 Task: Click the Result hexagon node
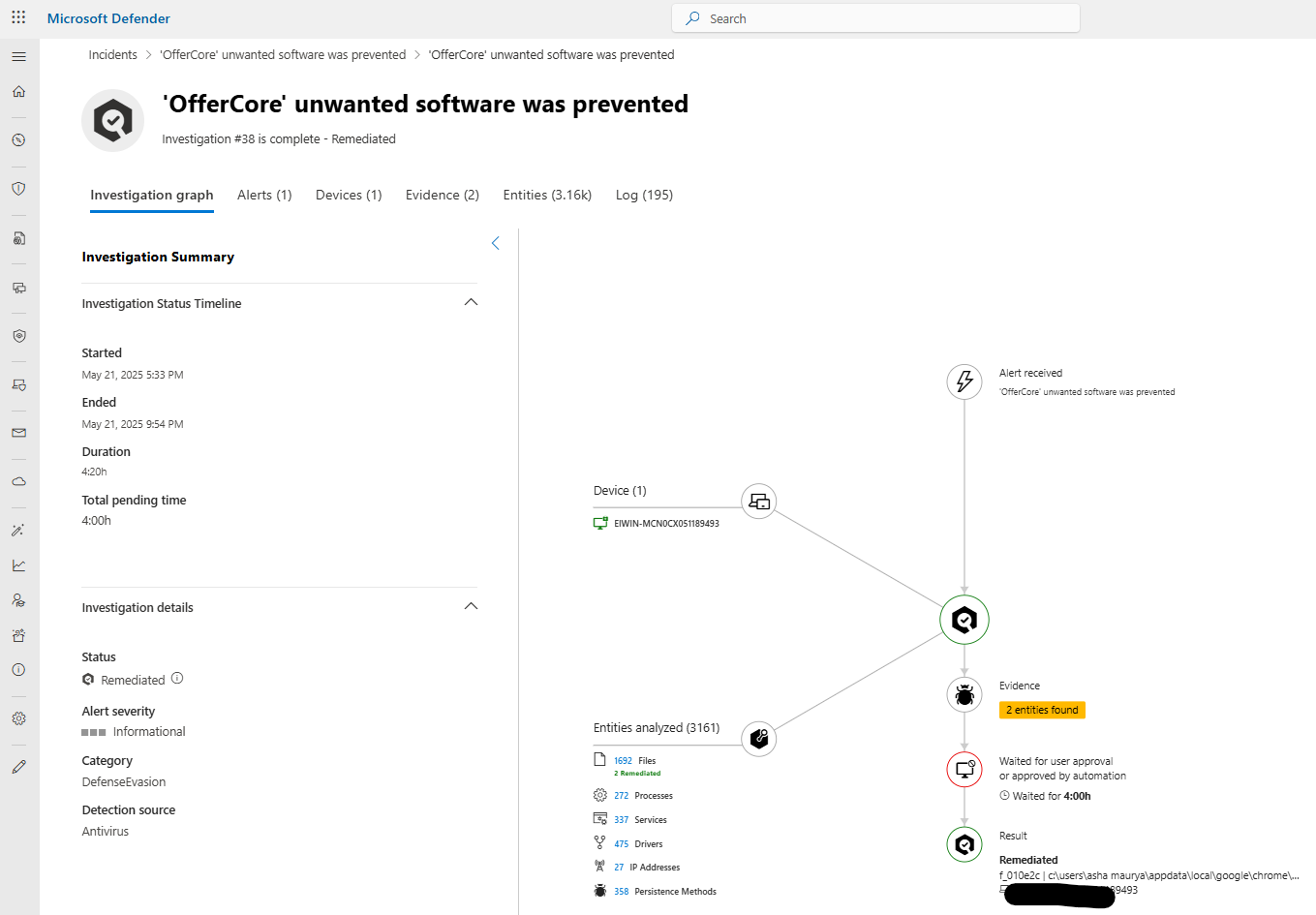[x=964, y=844]
